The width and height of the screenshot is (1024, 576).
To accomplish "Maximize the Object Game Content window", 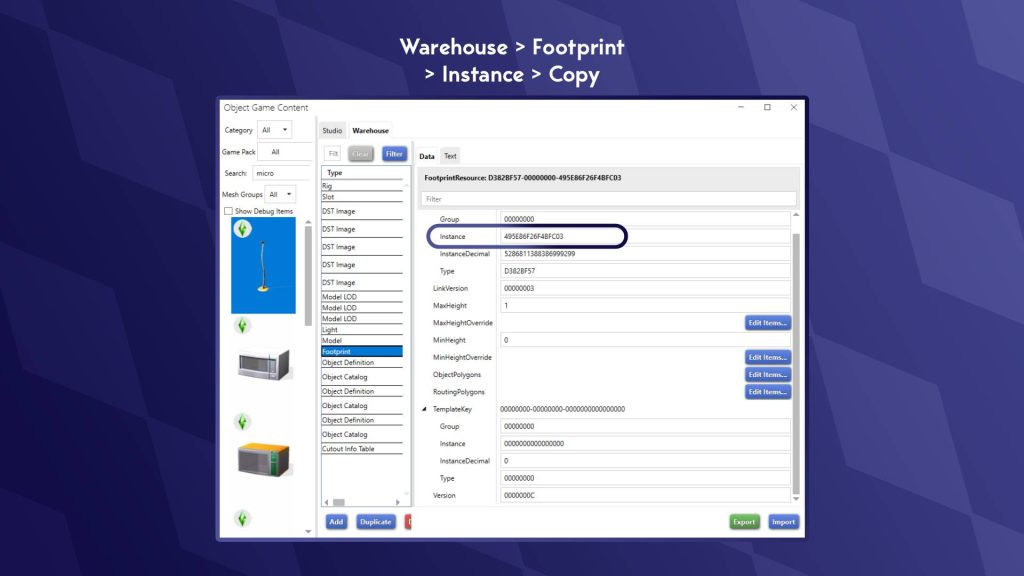I will tap(767, 108).
